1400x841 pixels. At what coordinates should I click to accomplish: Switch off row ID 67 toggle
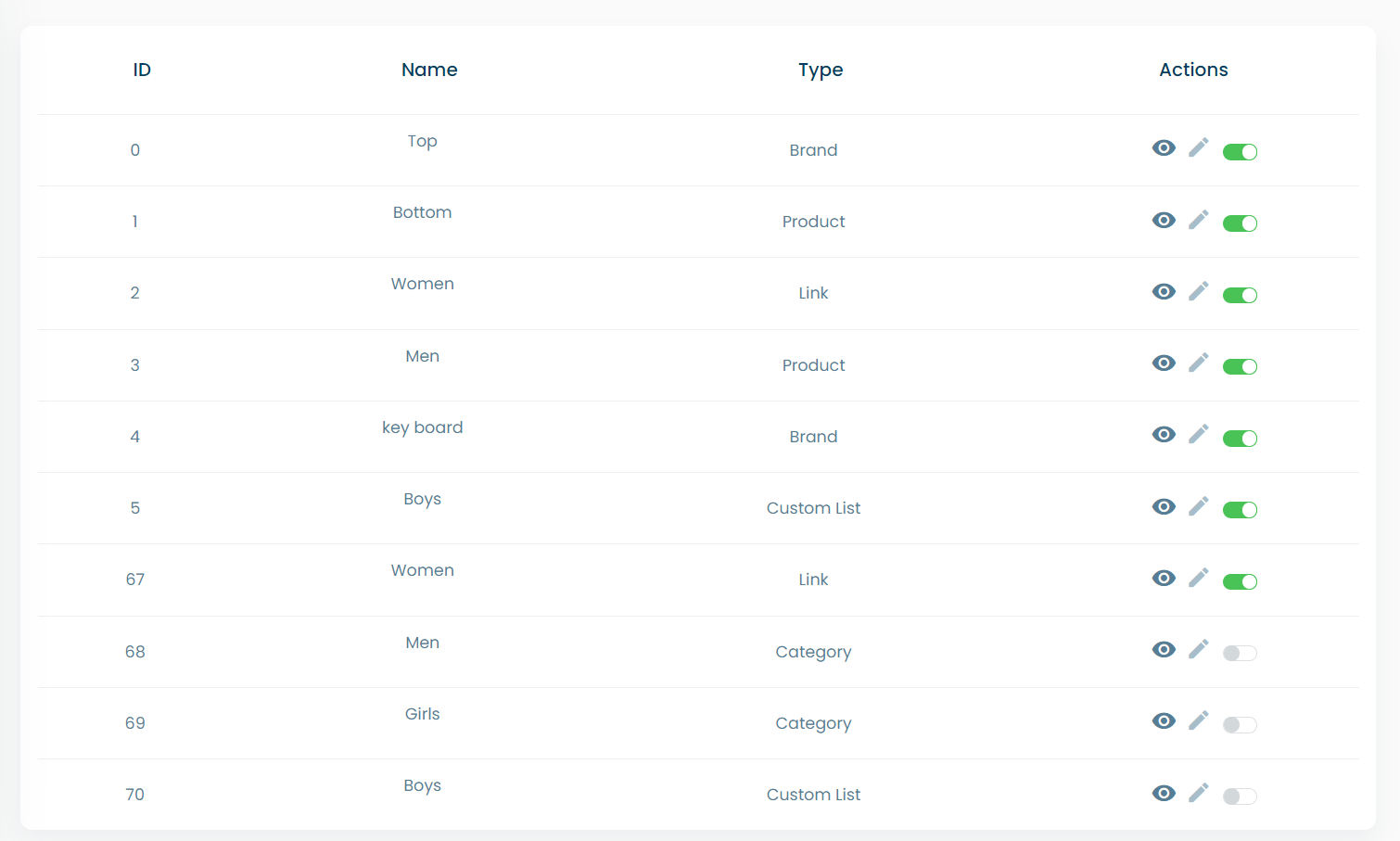pyautogui.click(x=1240, y=581)
